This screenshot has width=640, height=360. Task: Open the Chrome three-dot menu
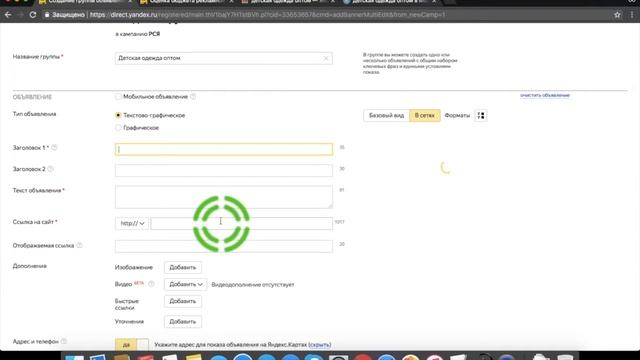pos(632,15)
